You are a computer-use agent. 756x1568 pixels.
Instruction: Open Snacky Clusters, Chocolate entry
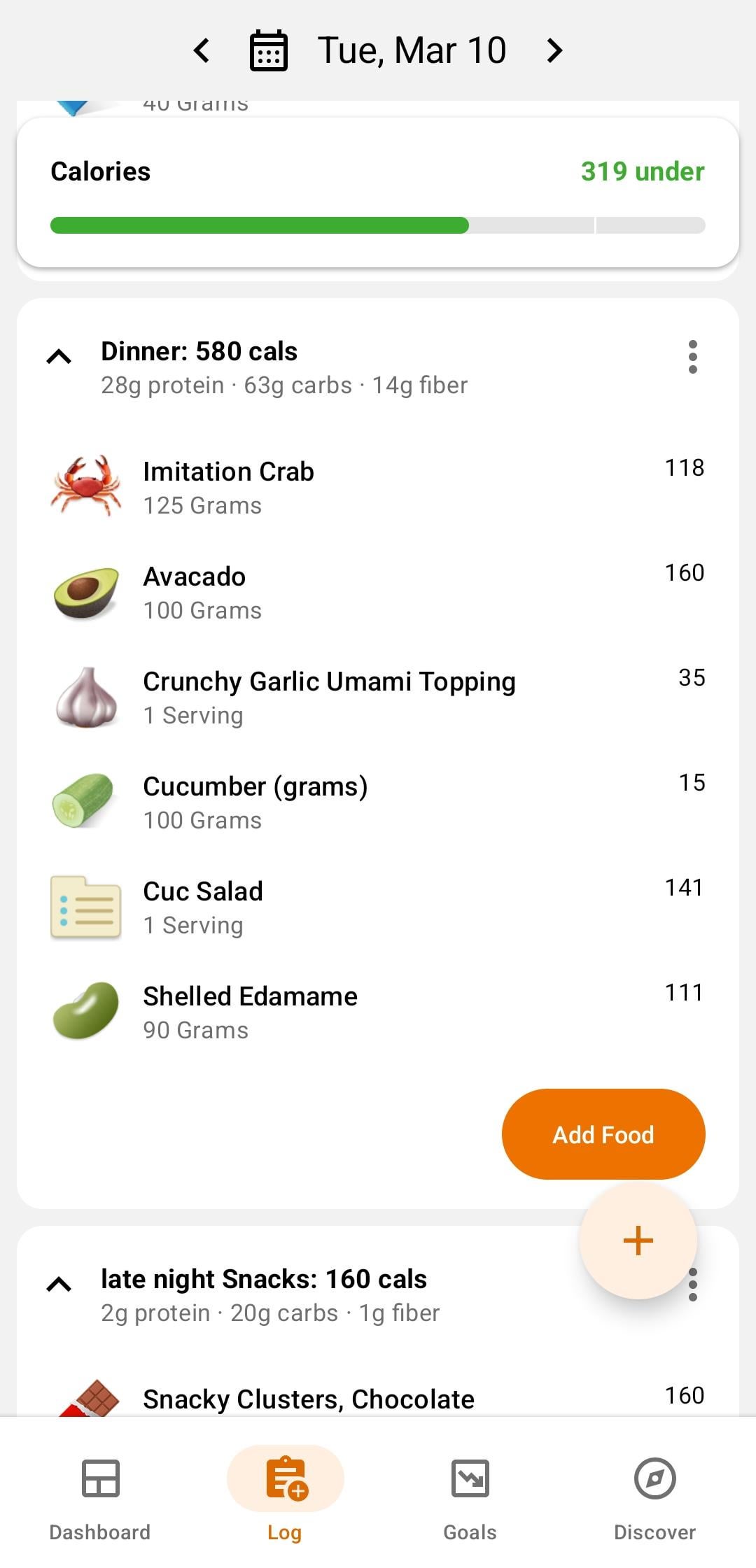[x=309, y=1399]
